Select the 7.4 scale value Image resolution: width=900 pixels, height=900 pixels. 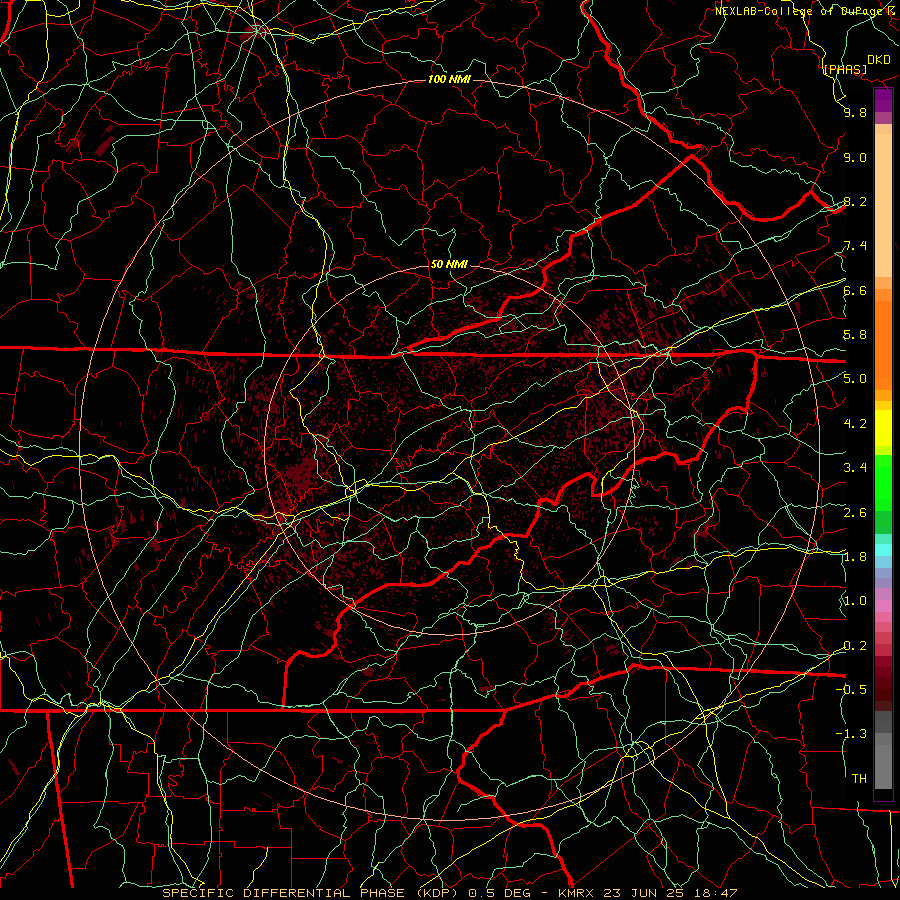pos(855,246)
